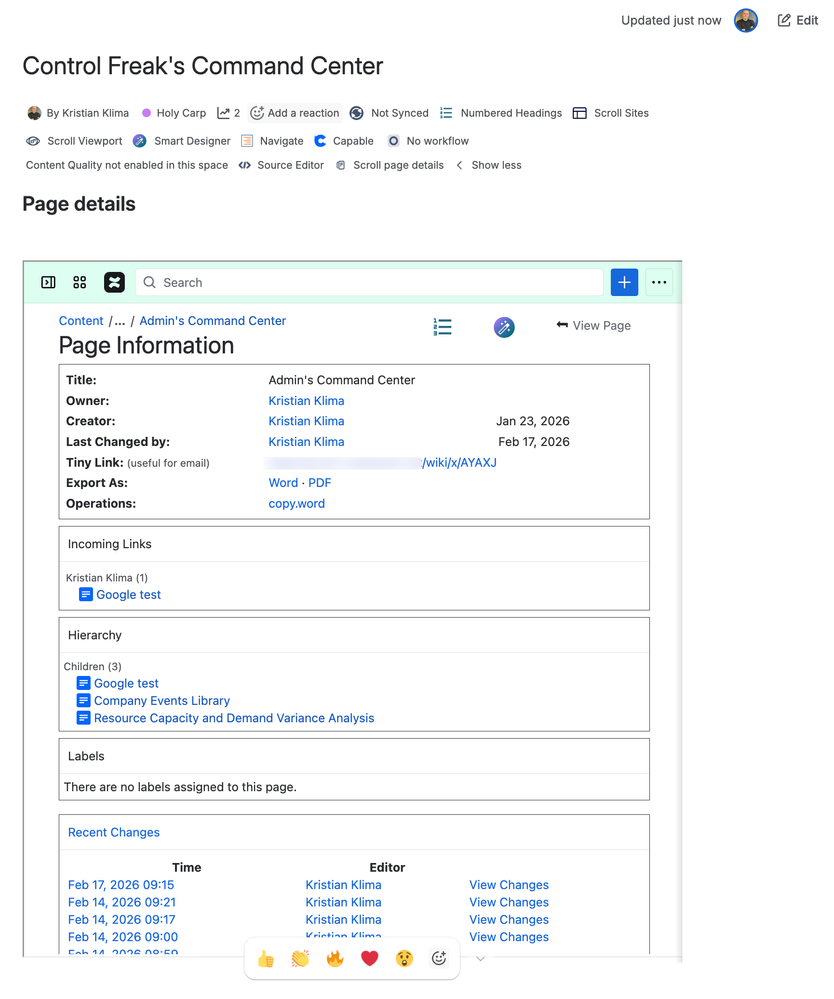Image resolution: width=834 pixels, height=999 pixels.
Task: Export page as PDF
Action: point(320,483)
